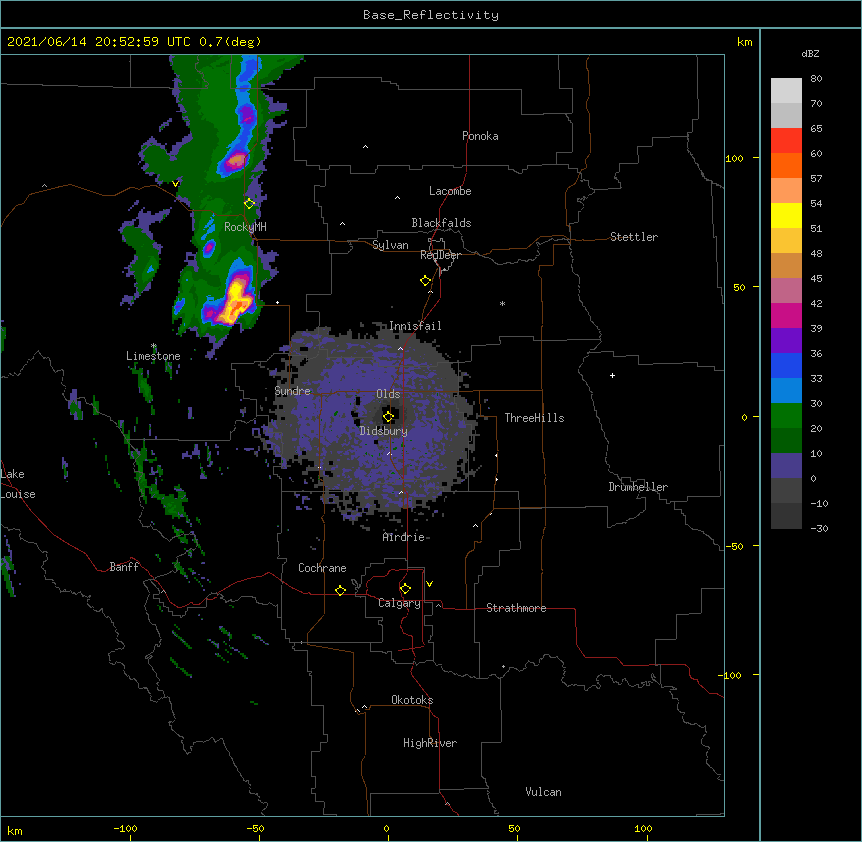Select the bright green legend swatch above 20
Image resolution: width=862 pixels, height=842 pixels.
(786, 416)
